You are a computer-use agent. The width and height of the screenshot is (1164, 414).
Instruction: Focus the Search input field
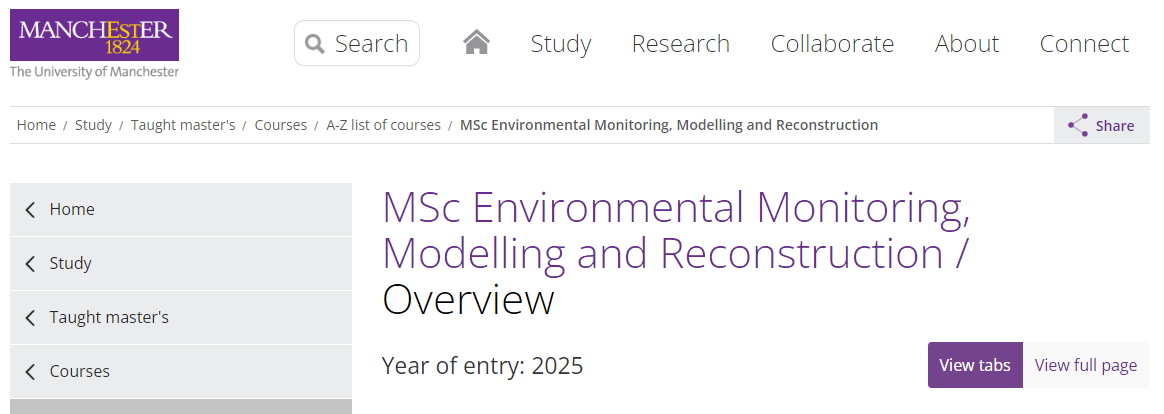coord(357,43)
